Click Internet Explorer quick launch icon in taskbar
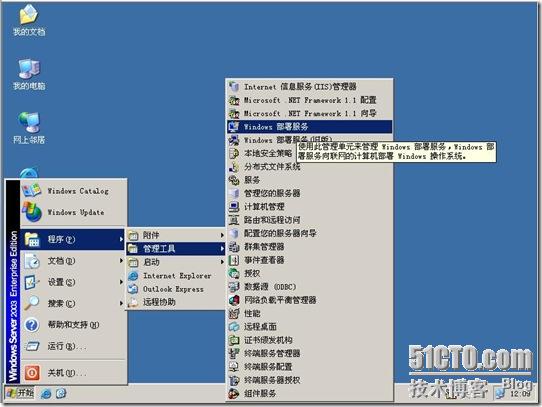This screenshot has width=542, height=407. pos(46,393)
